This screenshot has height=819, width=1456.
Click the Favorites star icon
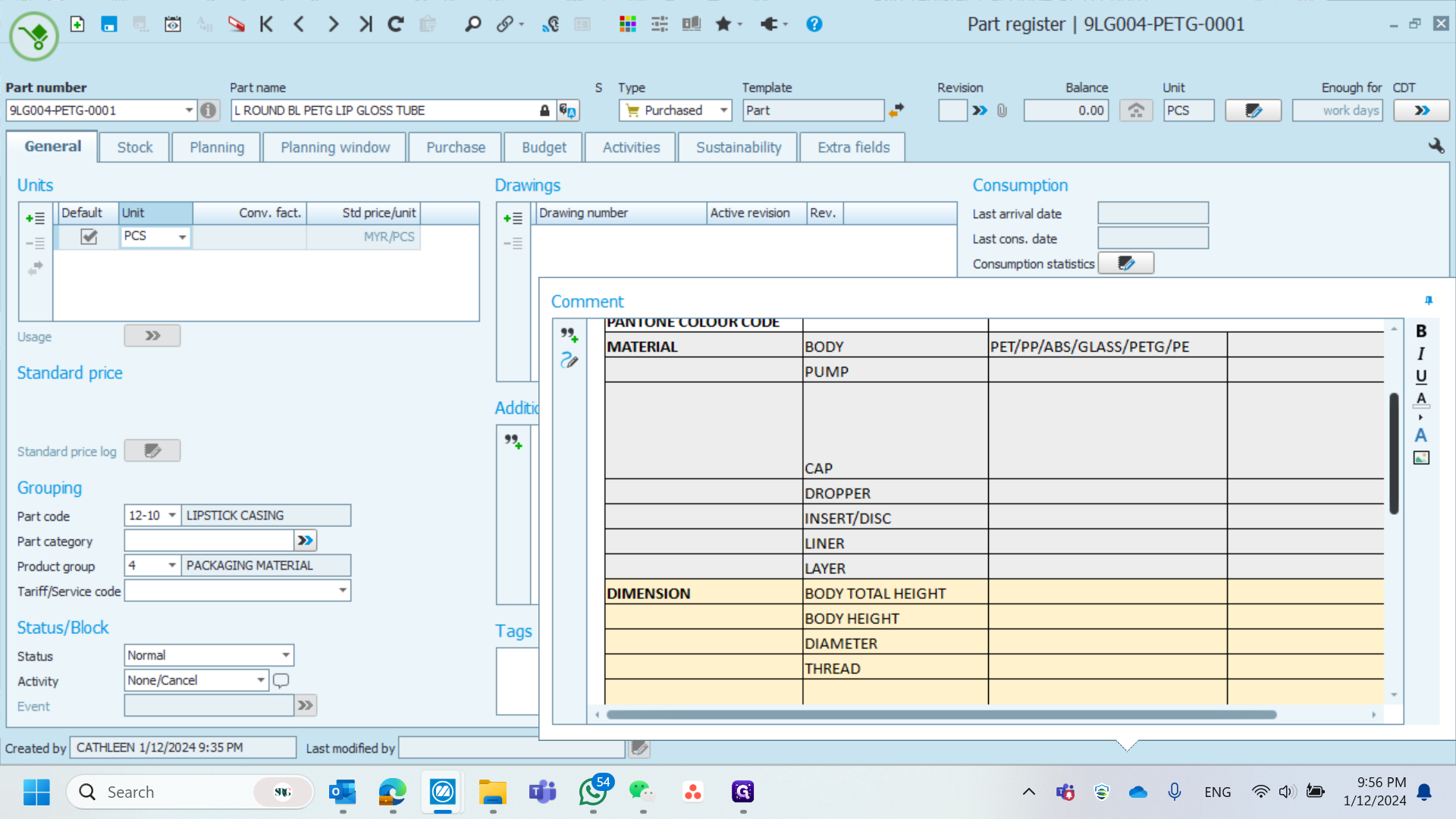(723, 24)
